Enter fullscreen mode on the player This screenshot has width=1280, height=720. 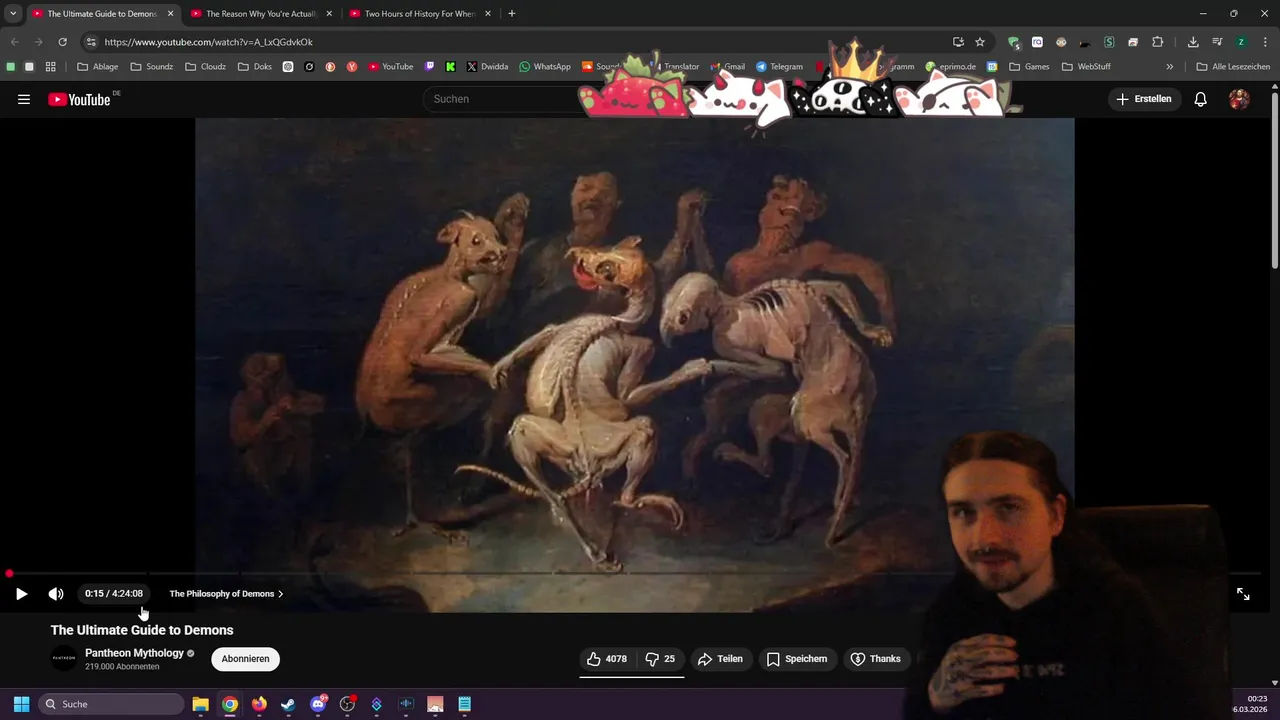pos(1243,594)
